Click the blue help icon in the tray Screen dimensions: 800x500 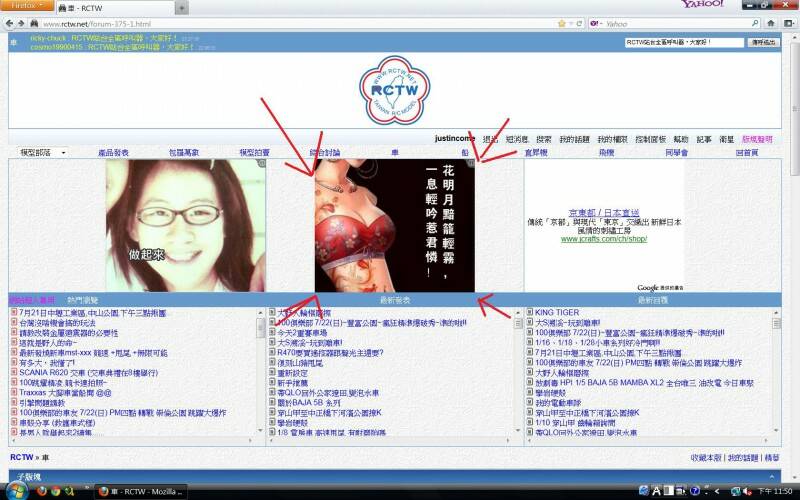[694, 491]
